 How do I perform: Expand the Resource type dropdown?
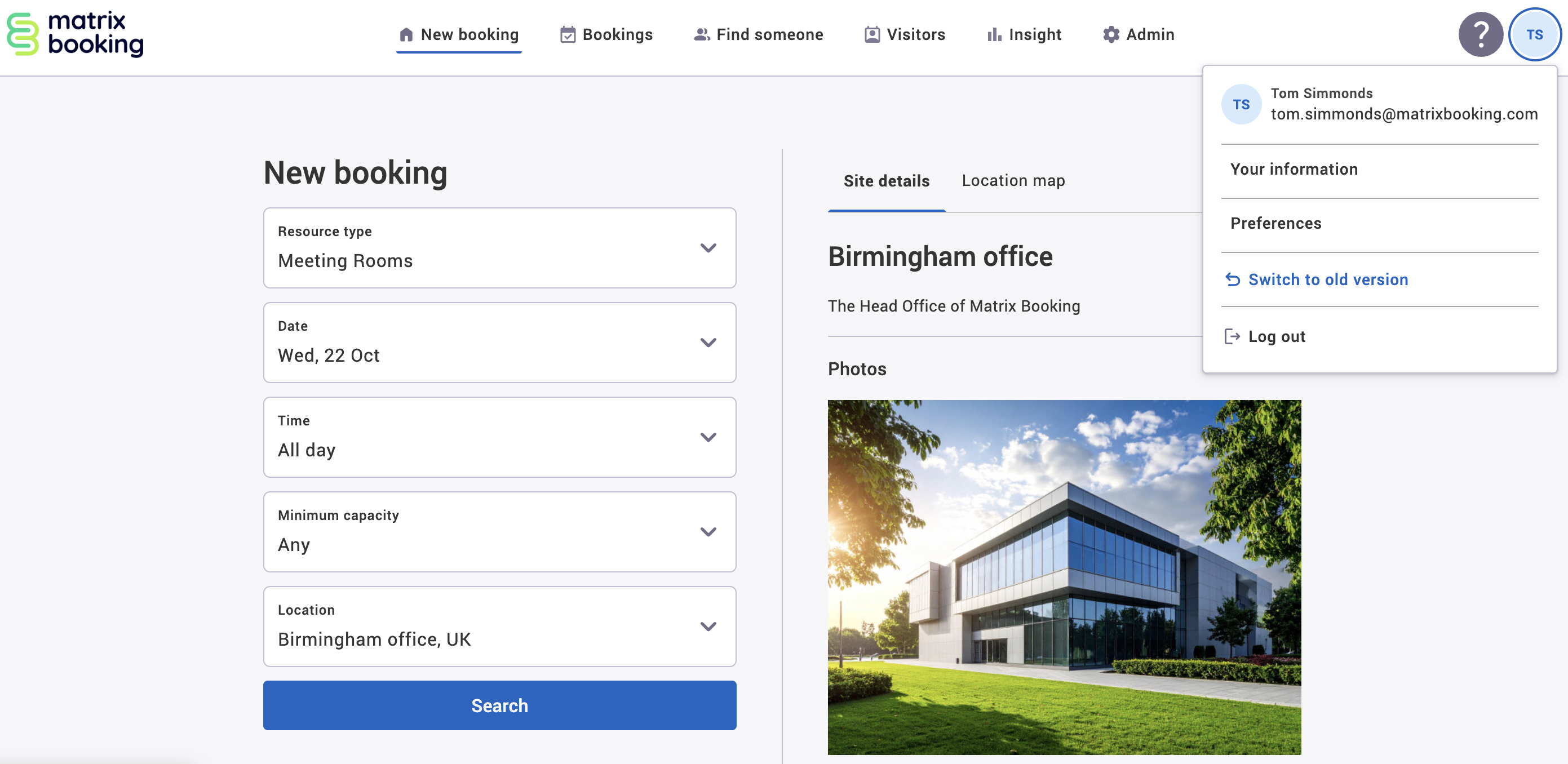(x=708, y=248)
